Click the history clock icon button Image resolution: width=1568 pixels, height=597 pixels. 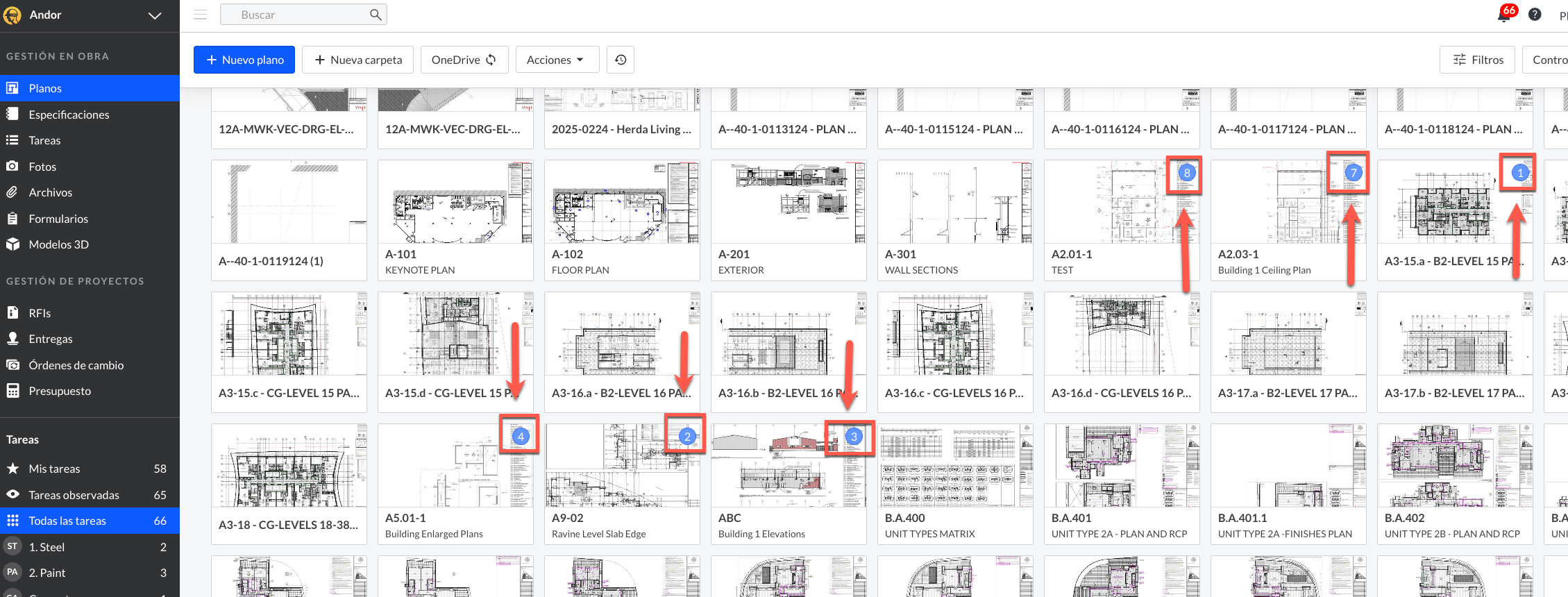coord(621,60)
